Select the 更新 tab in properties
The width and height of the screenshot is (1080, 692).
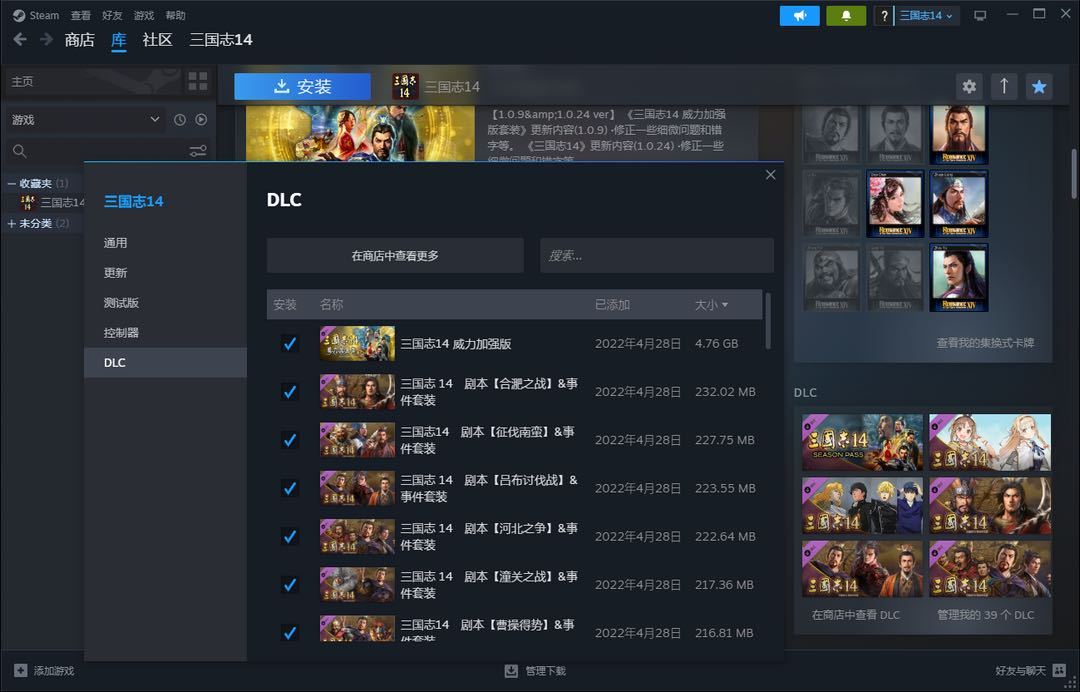pos(116,273)
